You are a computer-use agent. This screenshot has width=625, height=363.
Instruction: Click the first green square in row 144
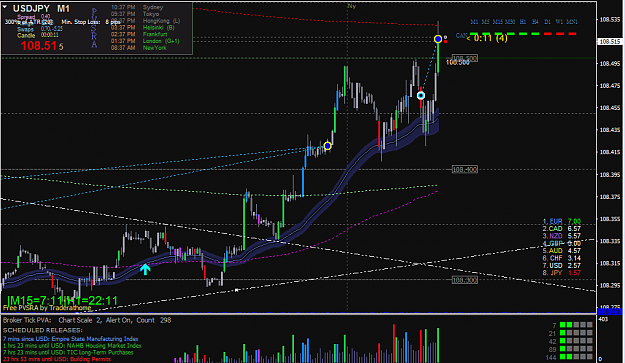pyautogui.click(x=562, y=357)
